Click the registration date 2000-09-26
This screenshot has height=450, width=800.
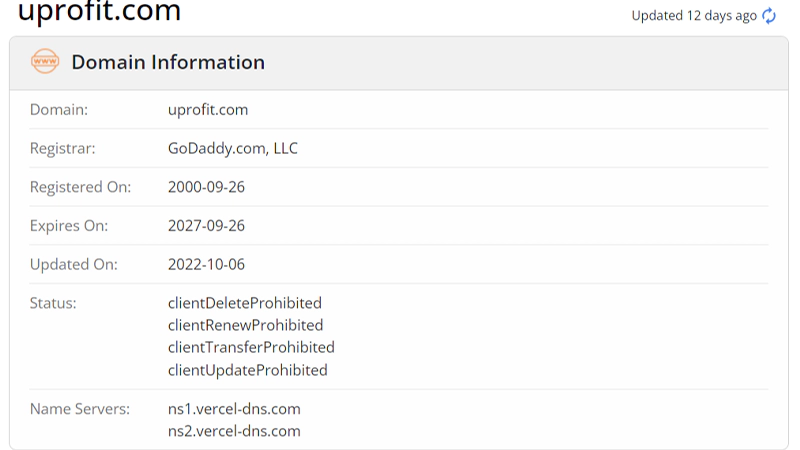point(206,187)
